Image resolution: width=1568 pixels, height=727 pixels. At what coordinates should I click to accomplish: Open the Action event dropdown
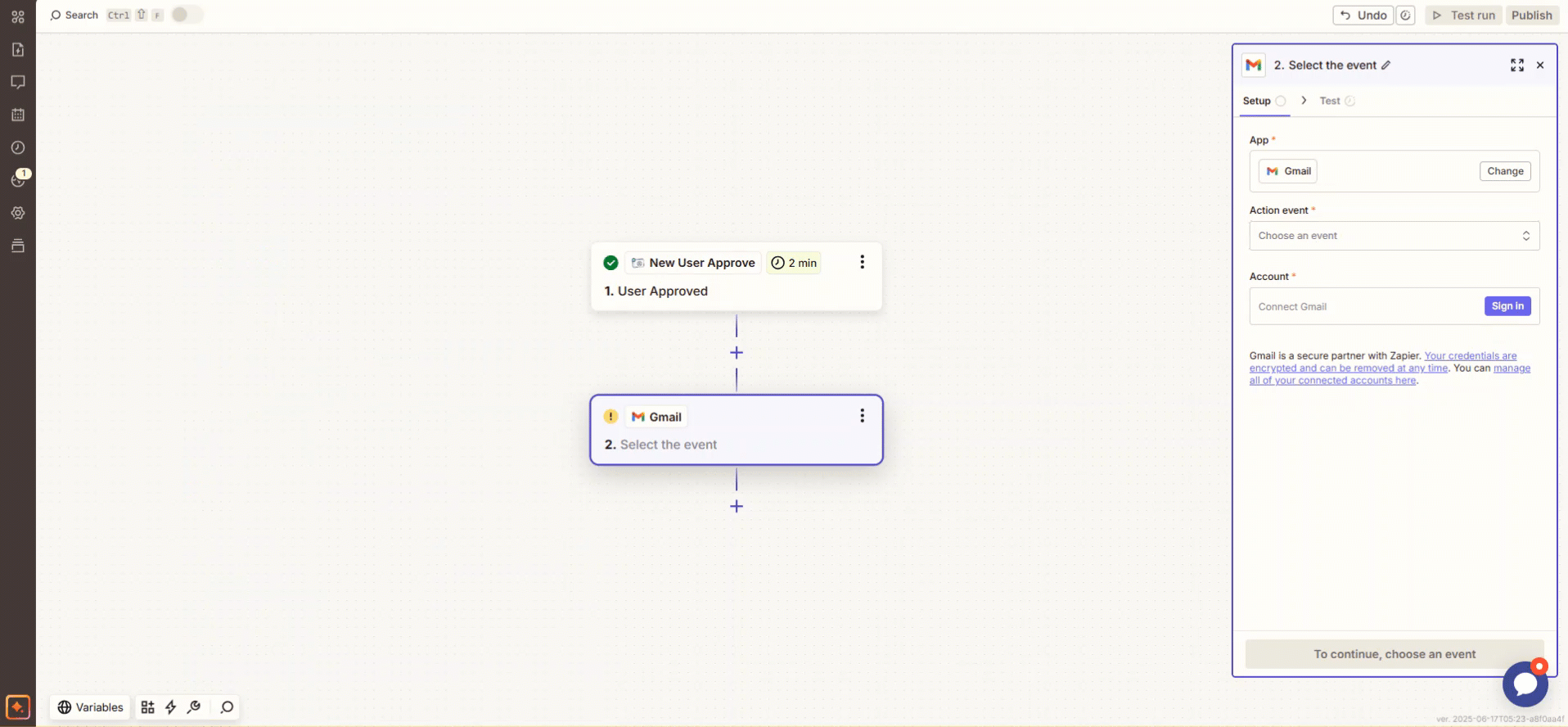1394,236
